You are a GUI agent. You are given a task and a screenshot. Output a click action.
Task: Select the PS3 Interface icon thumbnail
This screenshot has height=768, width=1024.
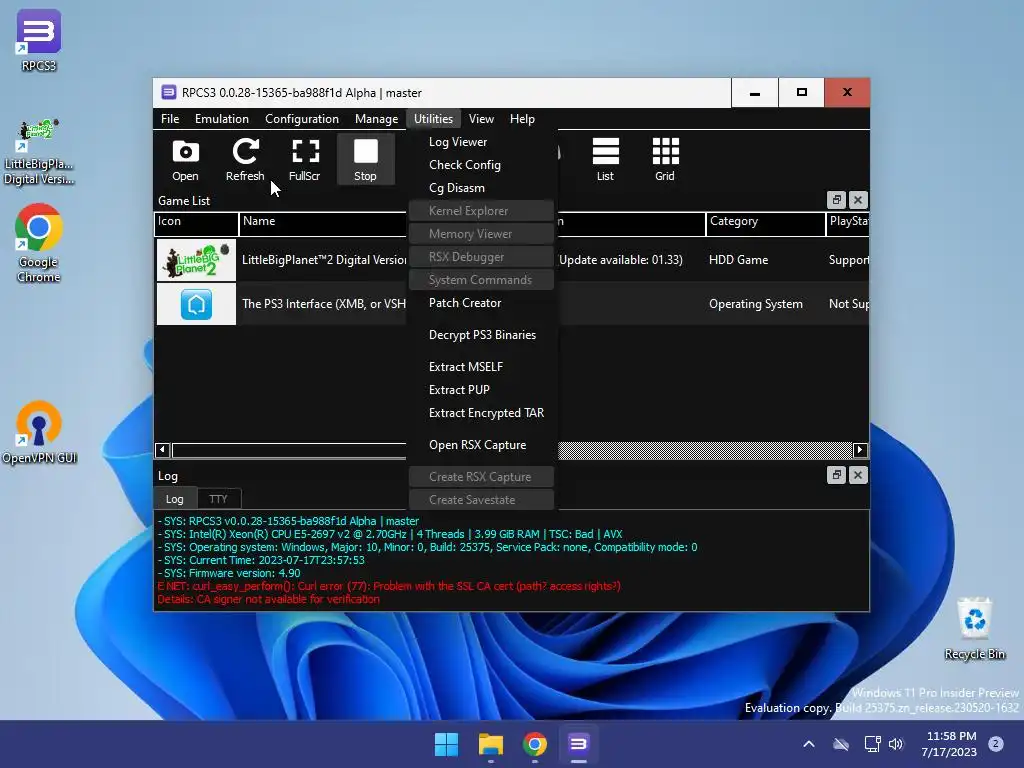click(197, 304)
